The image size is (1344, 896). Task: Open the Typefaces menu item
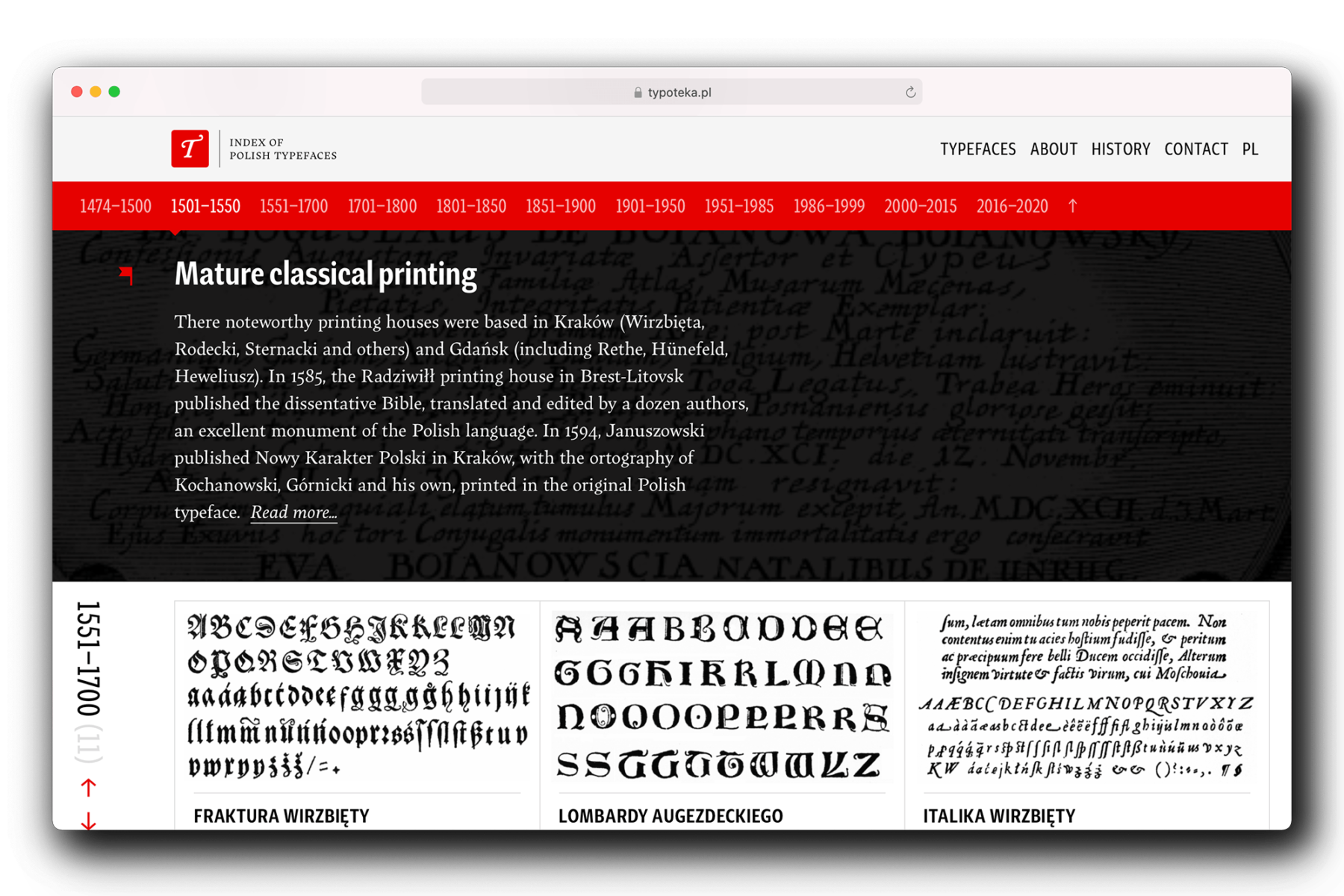click(977, 149)
